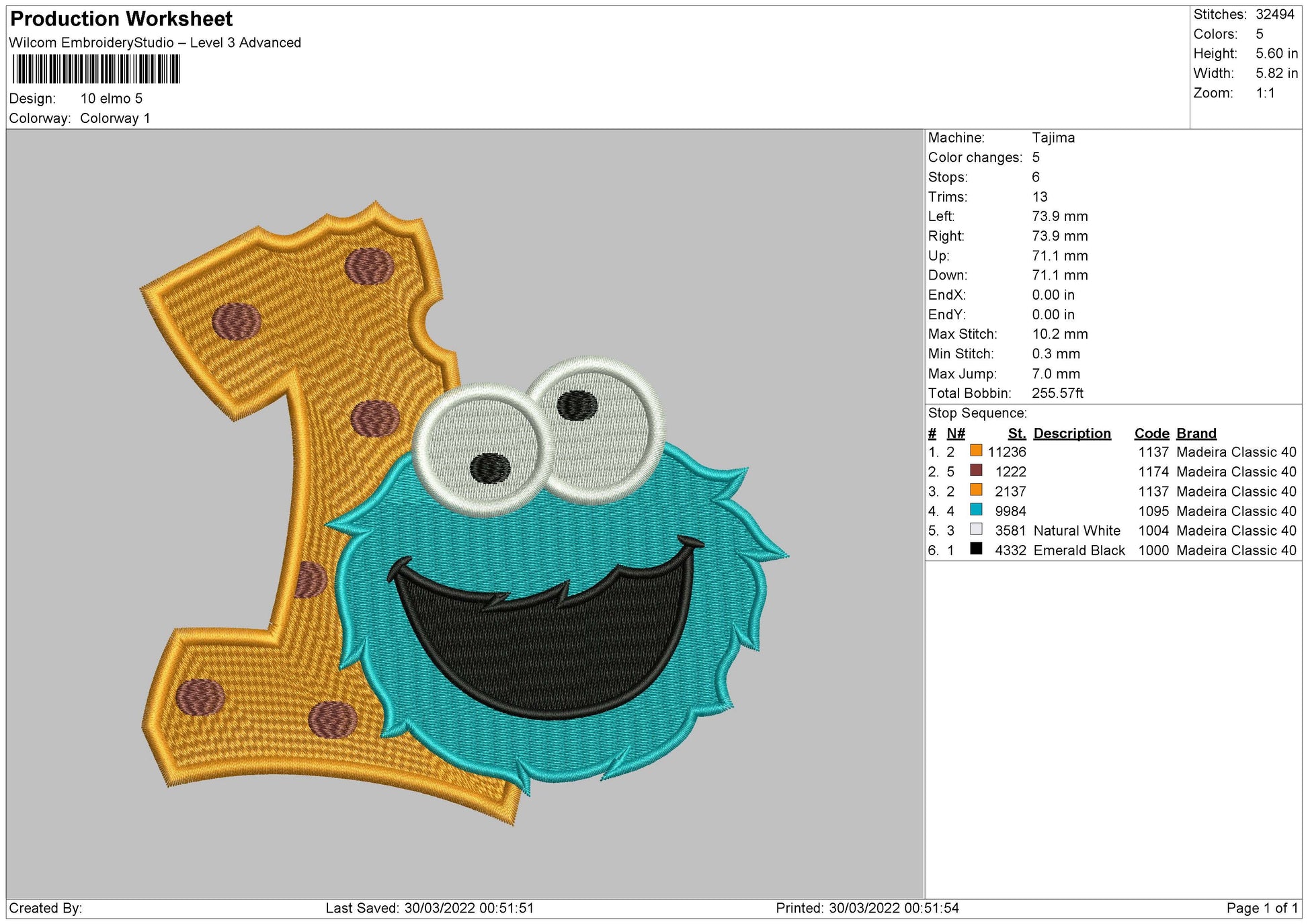This screenshot has height=924, width=1308.
Task: Click the 'St.' column header
Action: (x=1017, y=433)
